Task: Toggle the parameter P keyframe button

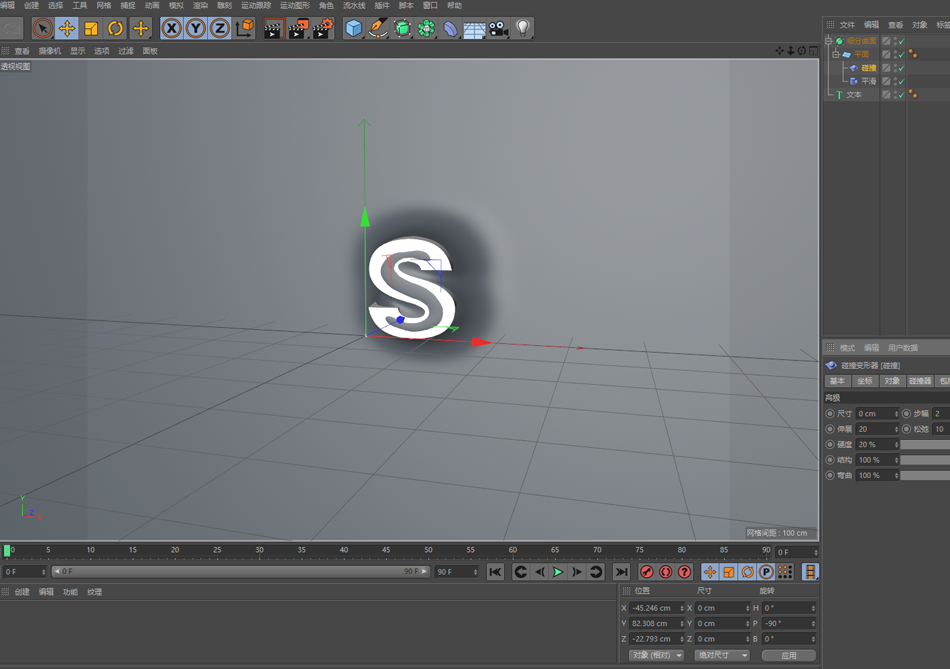Action: 766,572
